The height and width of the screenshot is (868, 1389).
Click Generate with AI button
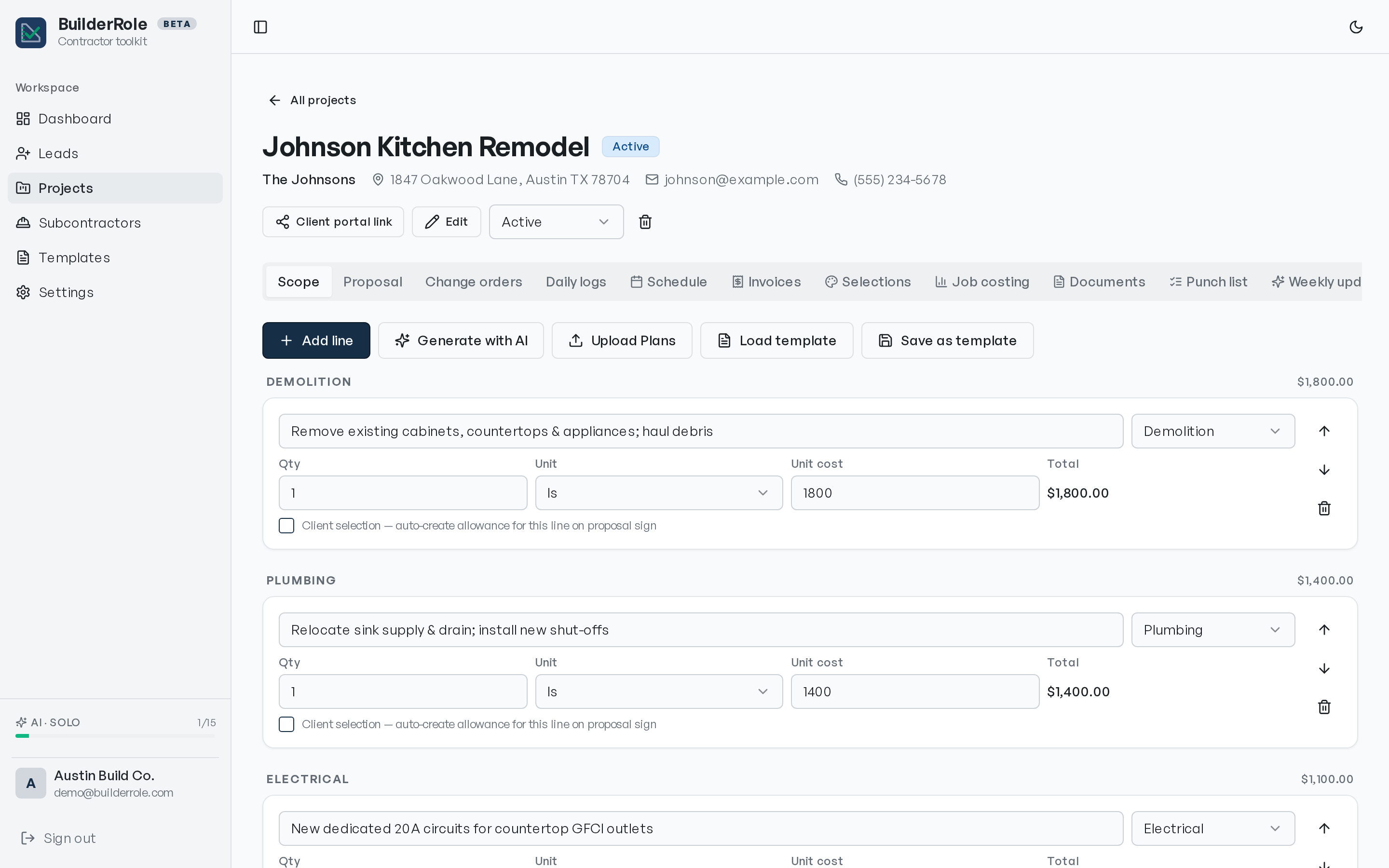coord(461,340)
